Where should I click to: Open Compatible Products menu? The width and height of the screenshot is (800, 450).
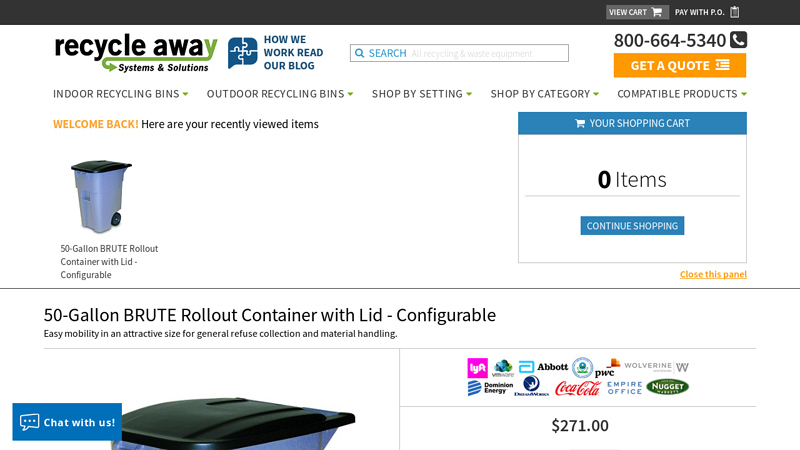pos(682,94)
